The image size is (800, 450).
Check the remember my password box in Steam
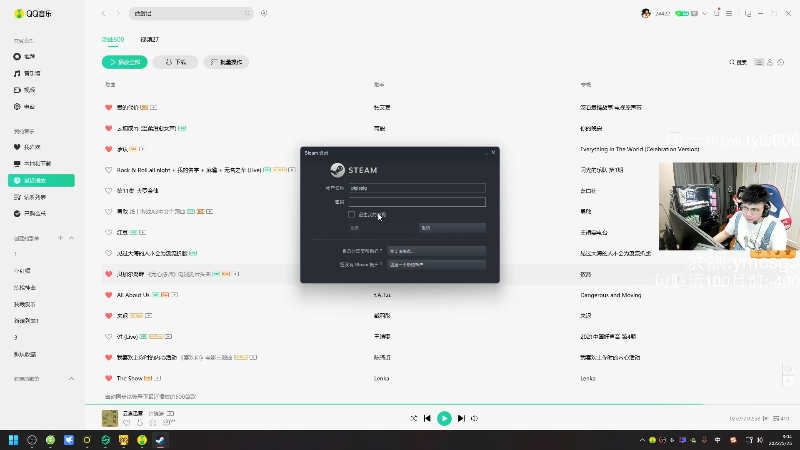pos(352,214)
